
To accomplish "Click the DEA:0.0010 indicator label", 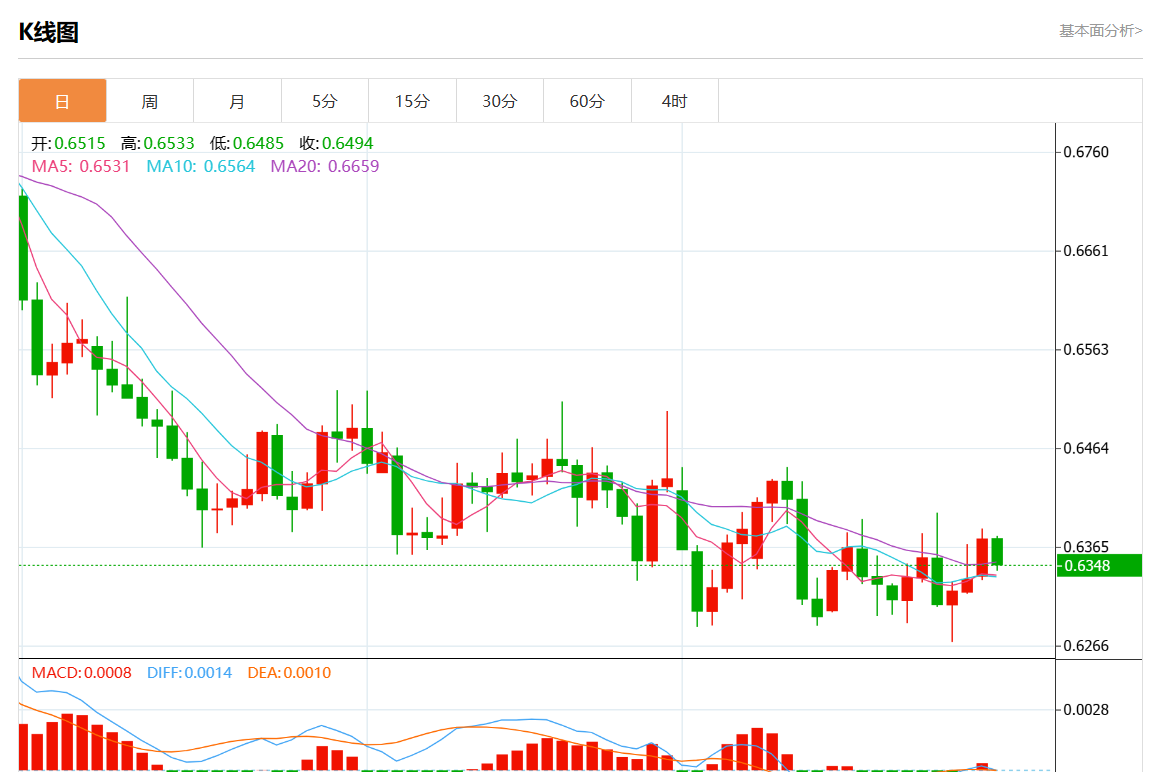I will pyautogui.click(x=289, y=672).
